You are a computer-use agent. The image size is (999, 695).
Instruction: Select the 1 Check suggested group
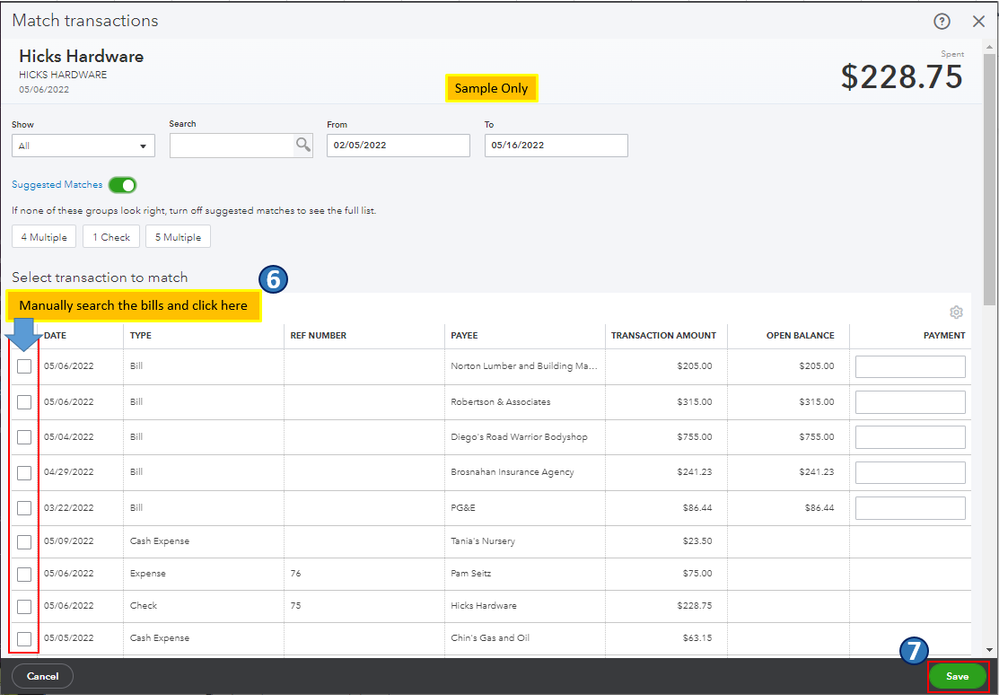pos(111,237)
